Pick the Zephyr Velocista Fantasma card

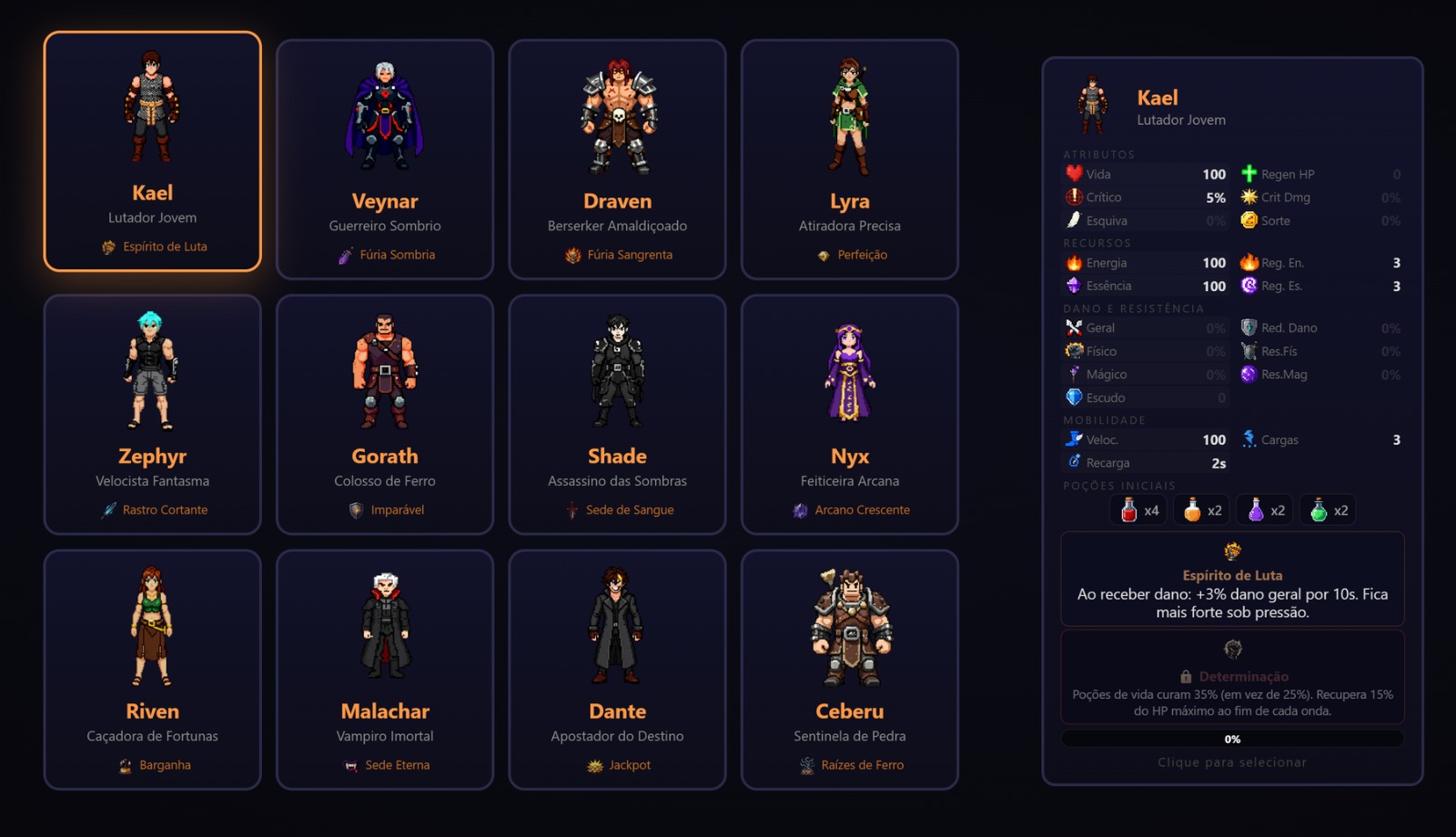point(152,414)
